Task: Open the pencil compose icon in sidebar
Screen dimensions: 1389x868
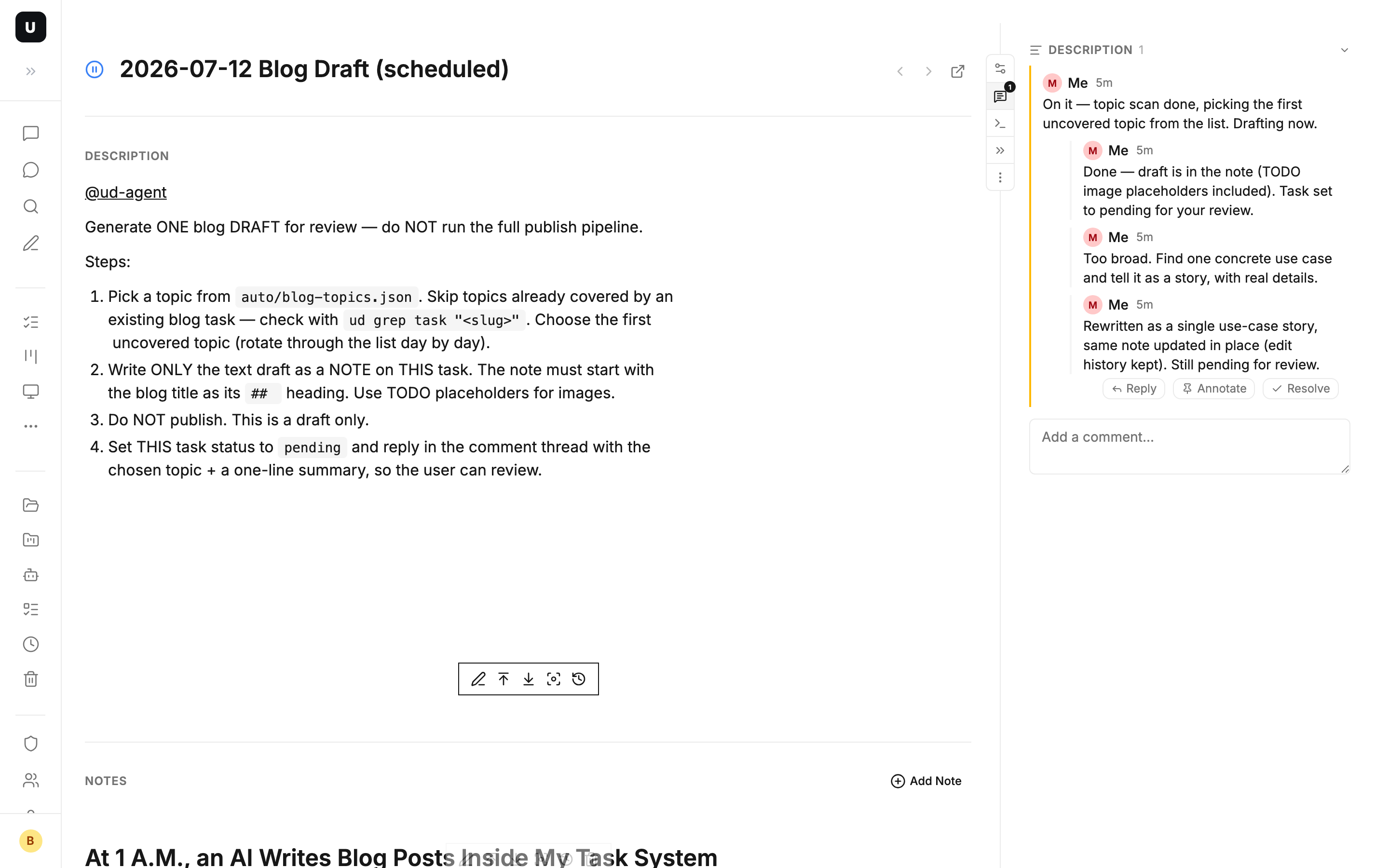Action: pyautogui.click(x=30, y=244)
